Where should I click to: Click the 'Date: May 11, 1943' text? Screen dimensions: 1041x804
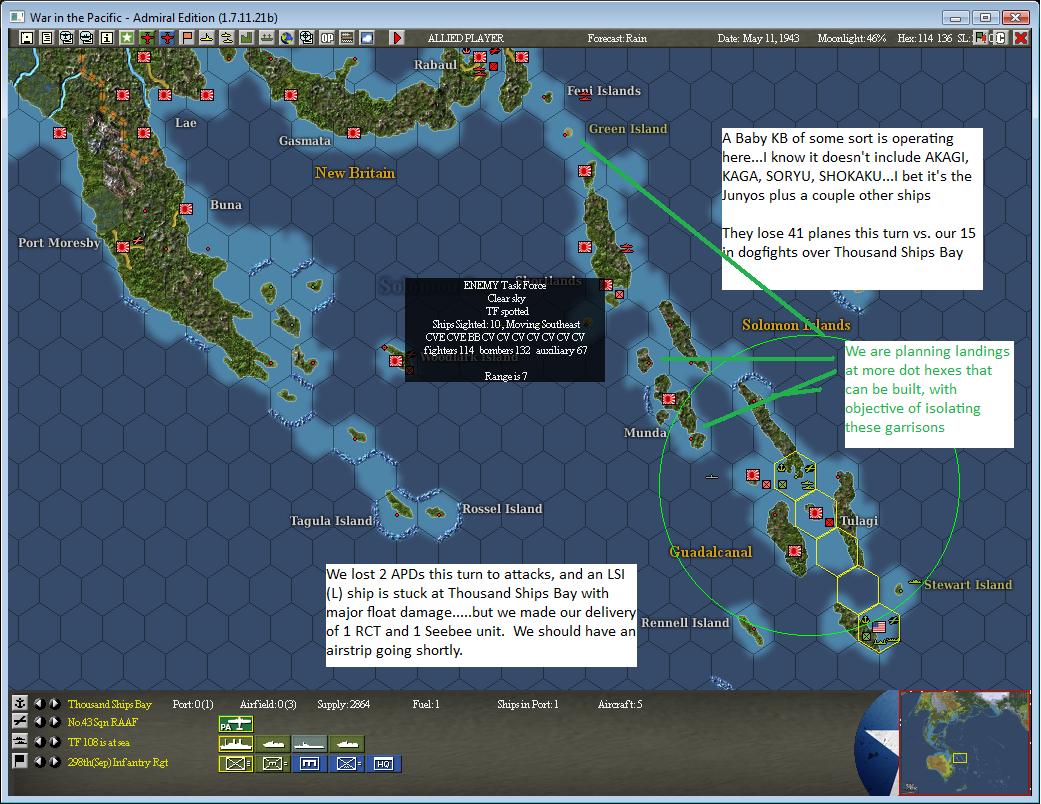(x=758, y=38)
